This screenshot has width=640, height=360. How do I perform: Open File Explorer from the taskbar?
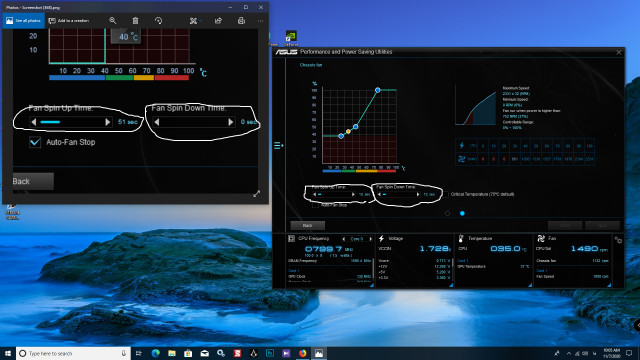click(x=172, y=353)
